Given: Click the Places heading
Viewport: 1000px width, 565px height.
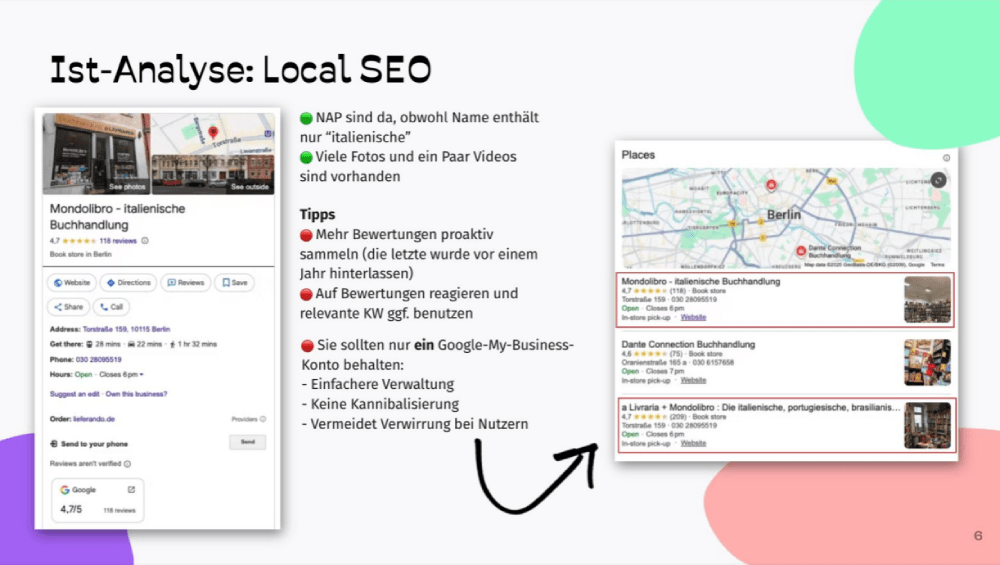Looking at the screenshot, I should [x=638, y=155].
